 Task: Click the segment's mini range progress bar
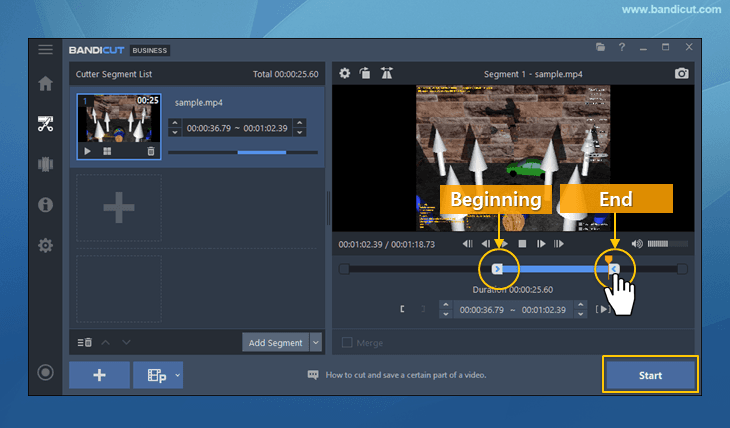coord(243,152)
